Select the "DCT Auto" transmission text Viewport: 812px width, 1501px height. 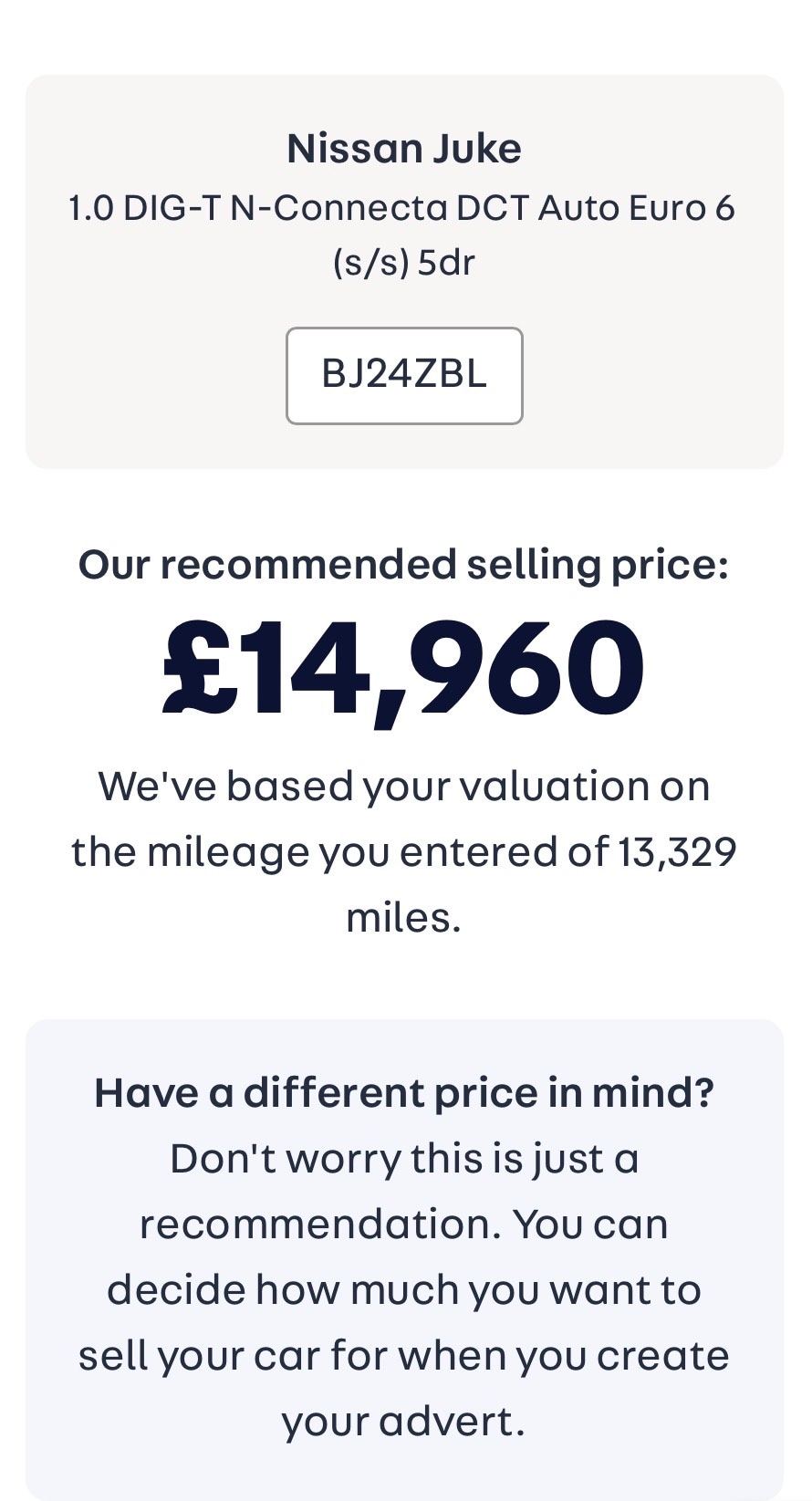click(536, 208)
